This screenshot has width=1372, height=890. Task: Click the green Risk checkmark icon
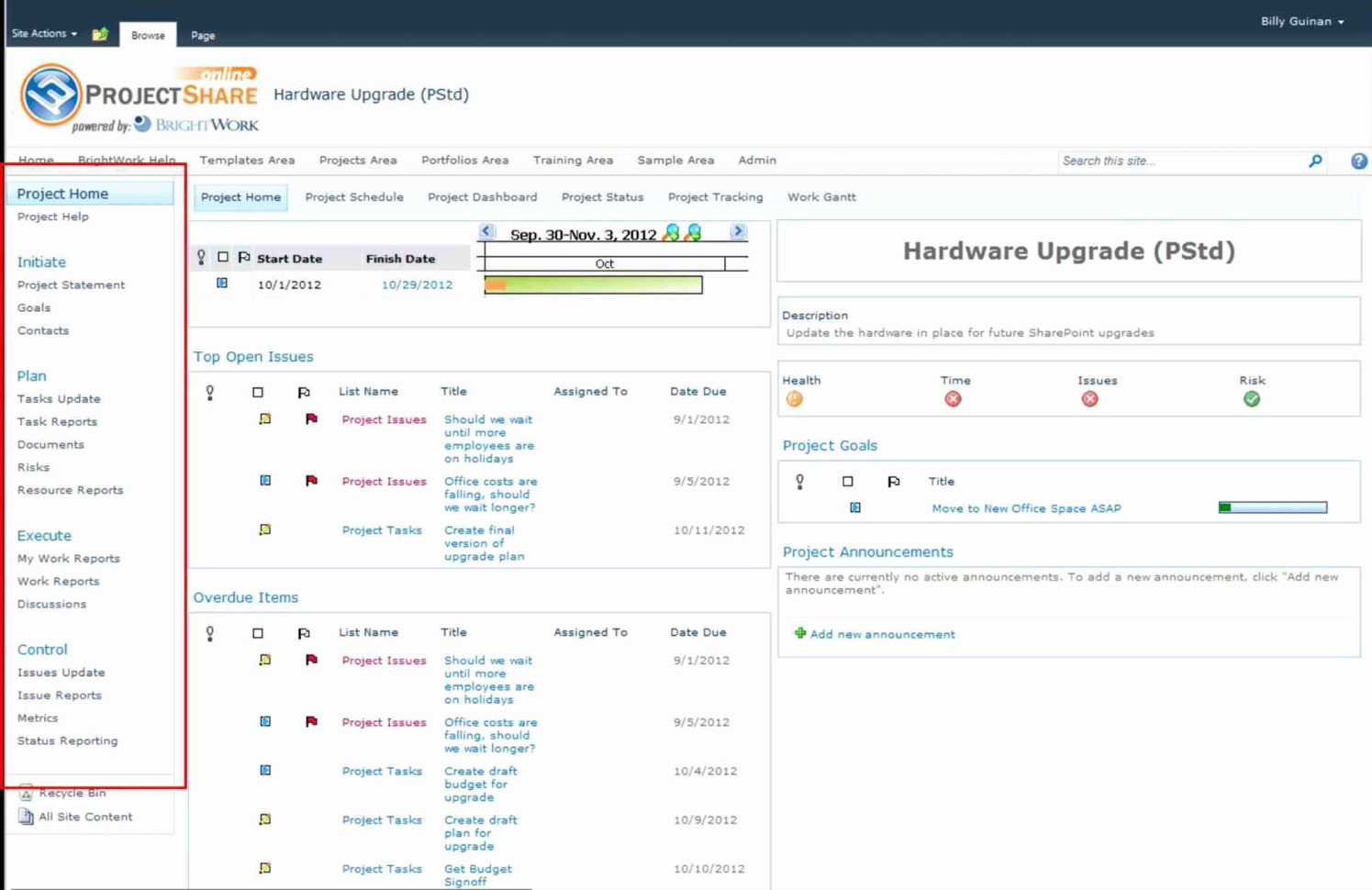1251,398
